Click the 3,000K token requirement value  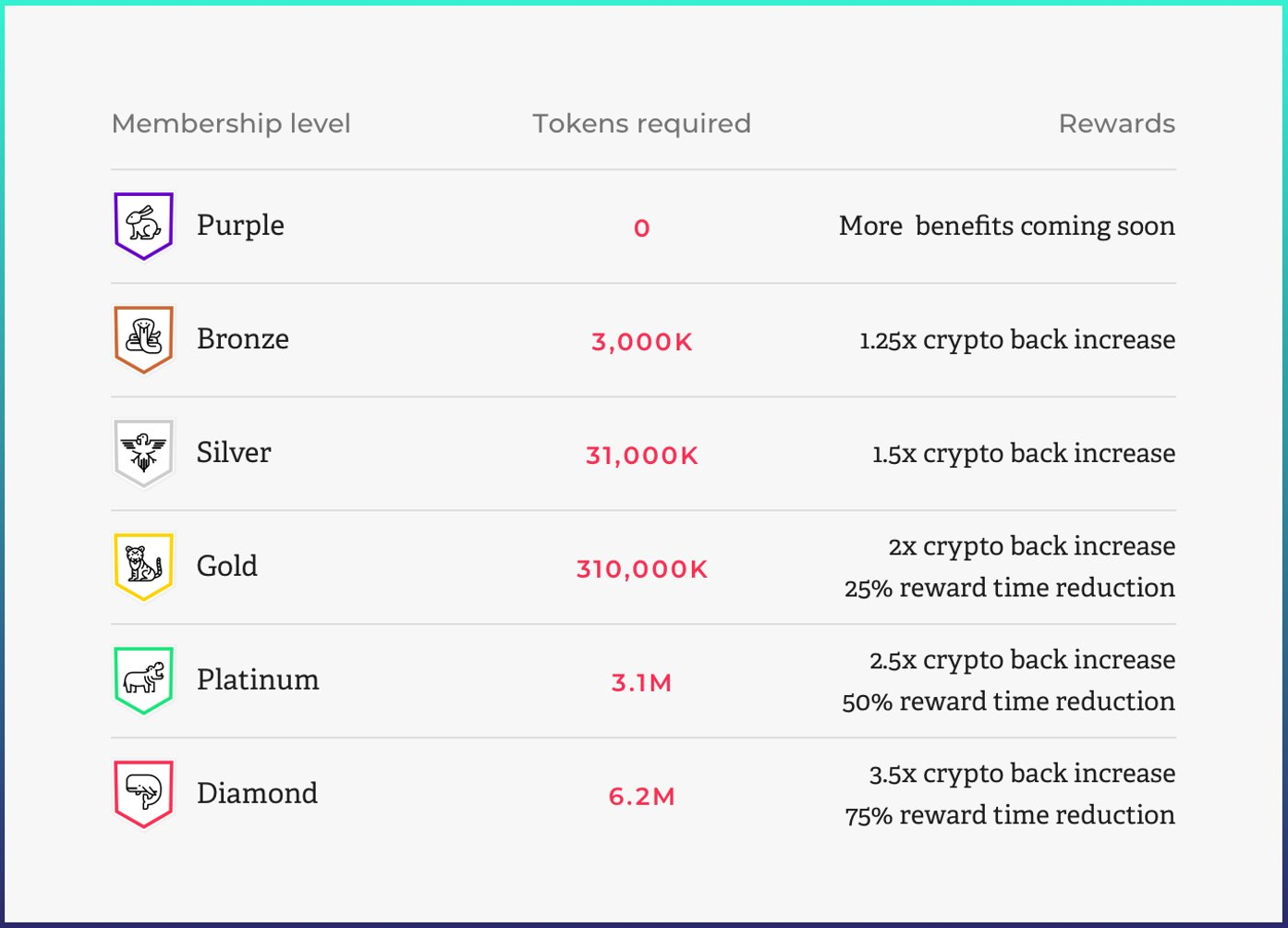click(x=642, y=342)
